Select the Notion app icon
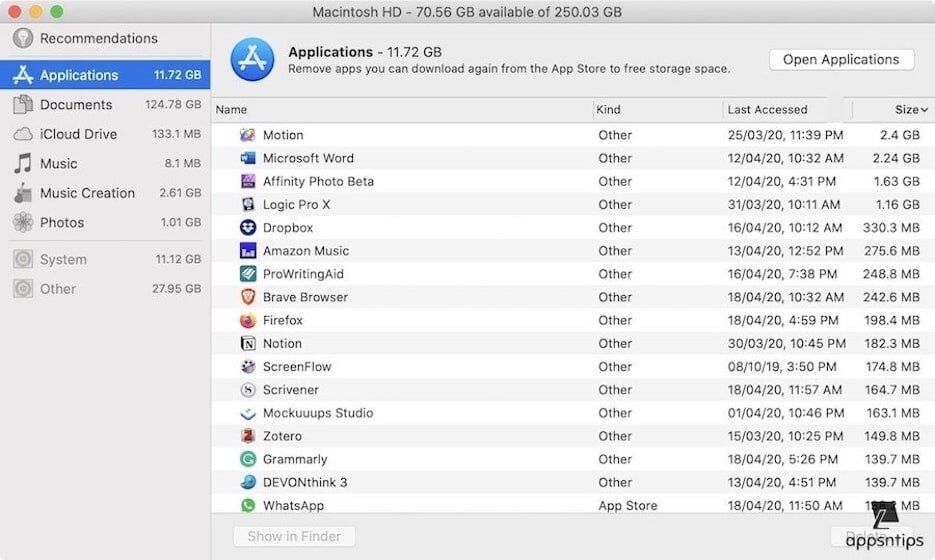This screenshot has height=560, width=935. 248,343
